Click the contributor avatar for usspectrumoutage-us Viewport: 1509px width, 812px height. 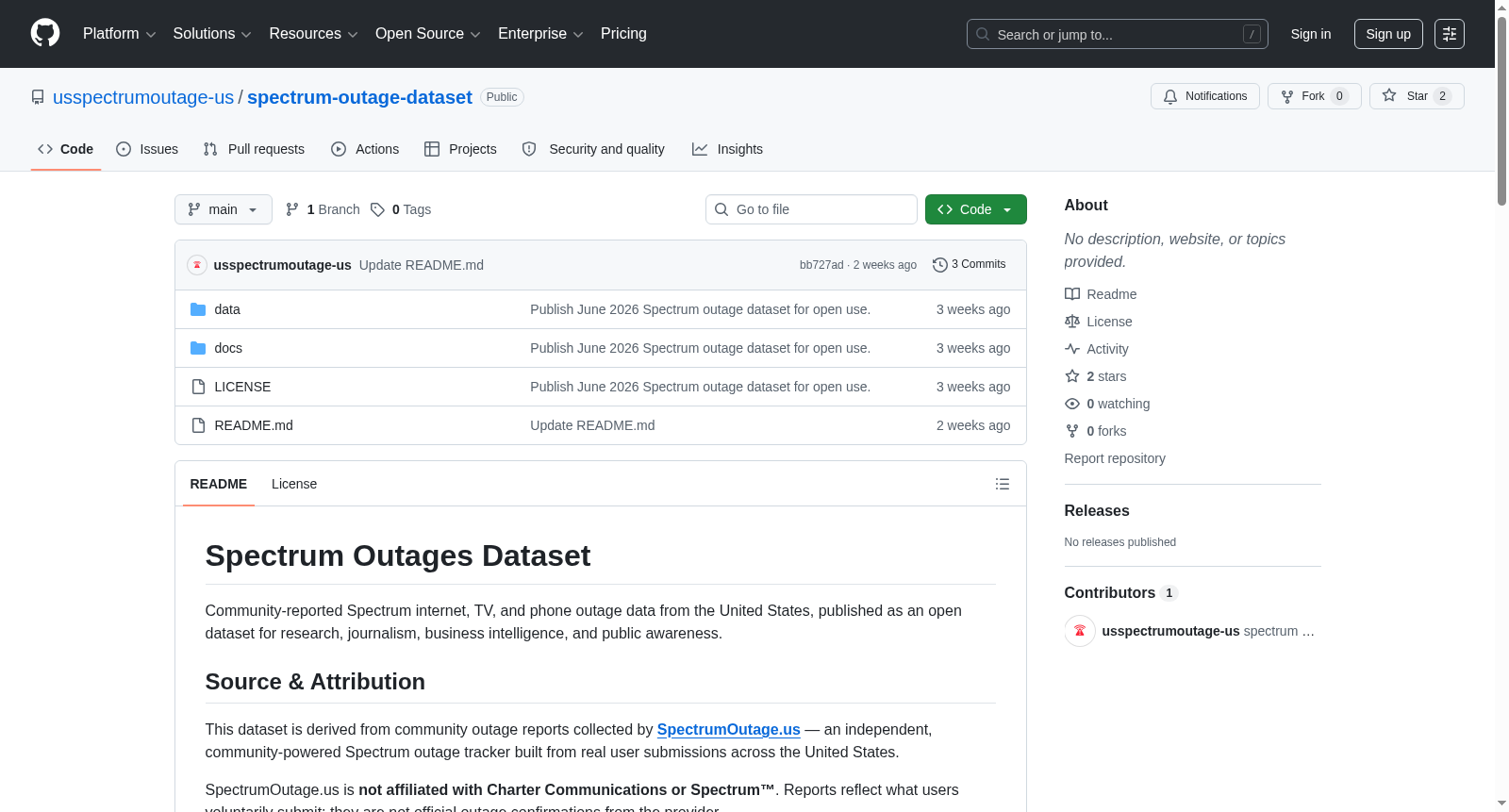(x=1080, y=631)
